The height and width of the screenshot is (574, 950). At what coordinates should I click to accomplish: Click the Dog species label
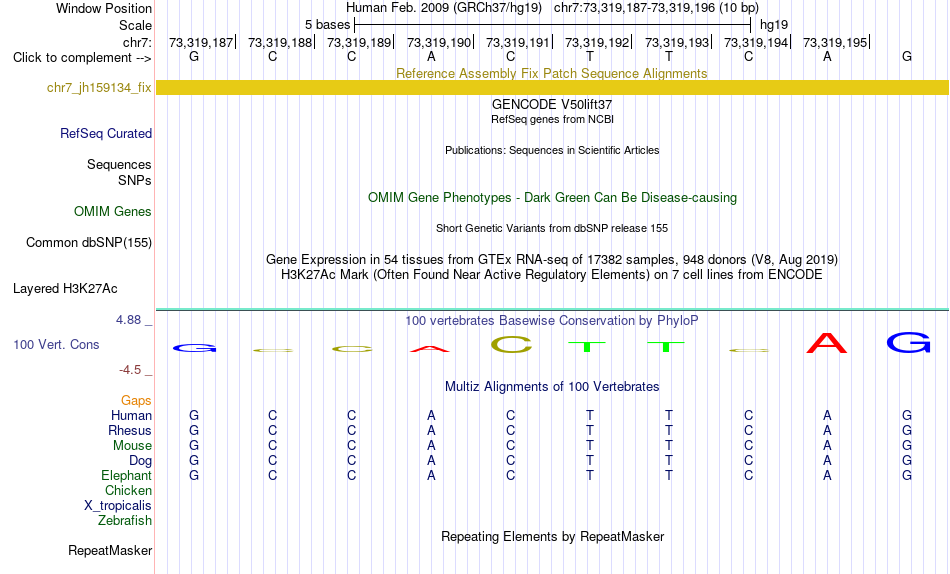141,461
